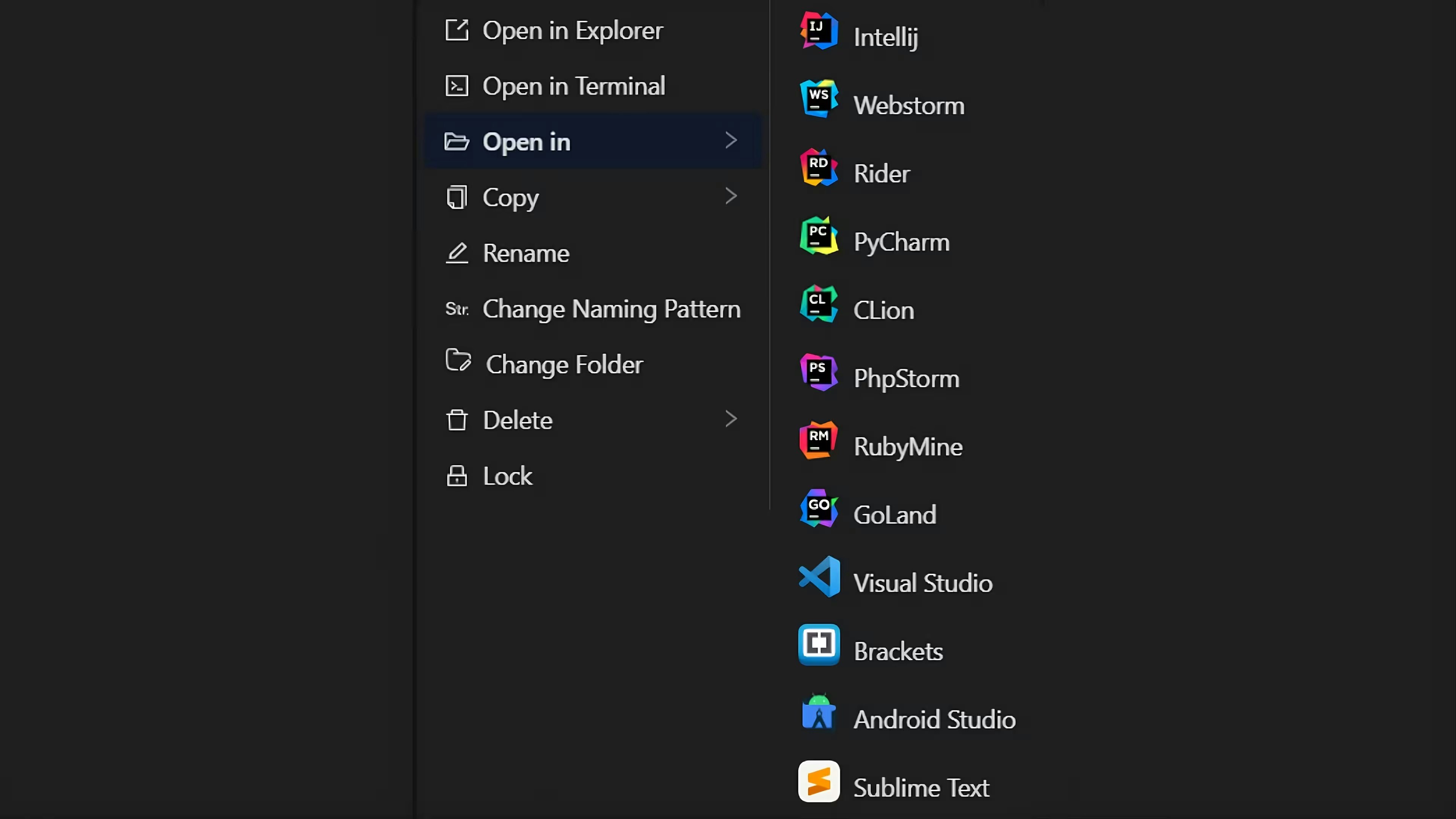
Task: Click the GoLand GO logo icon
Action: click(819, 509)
